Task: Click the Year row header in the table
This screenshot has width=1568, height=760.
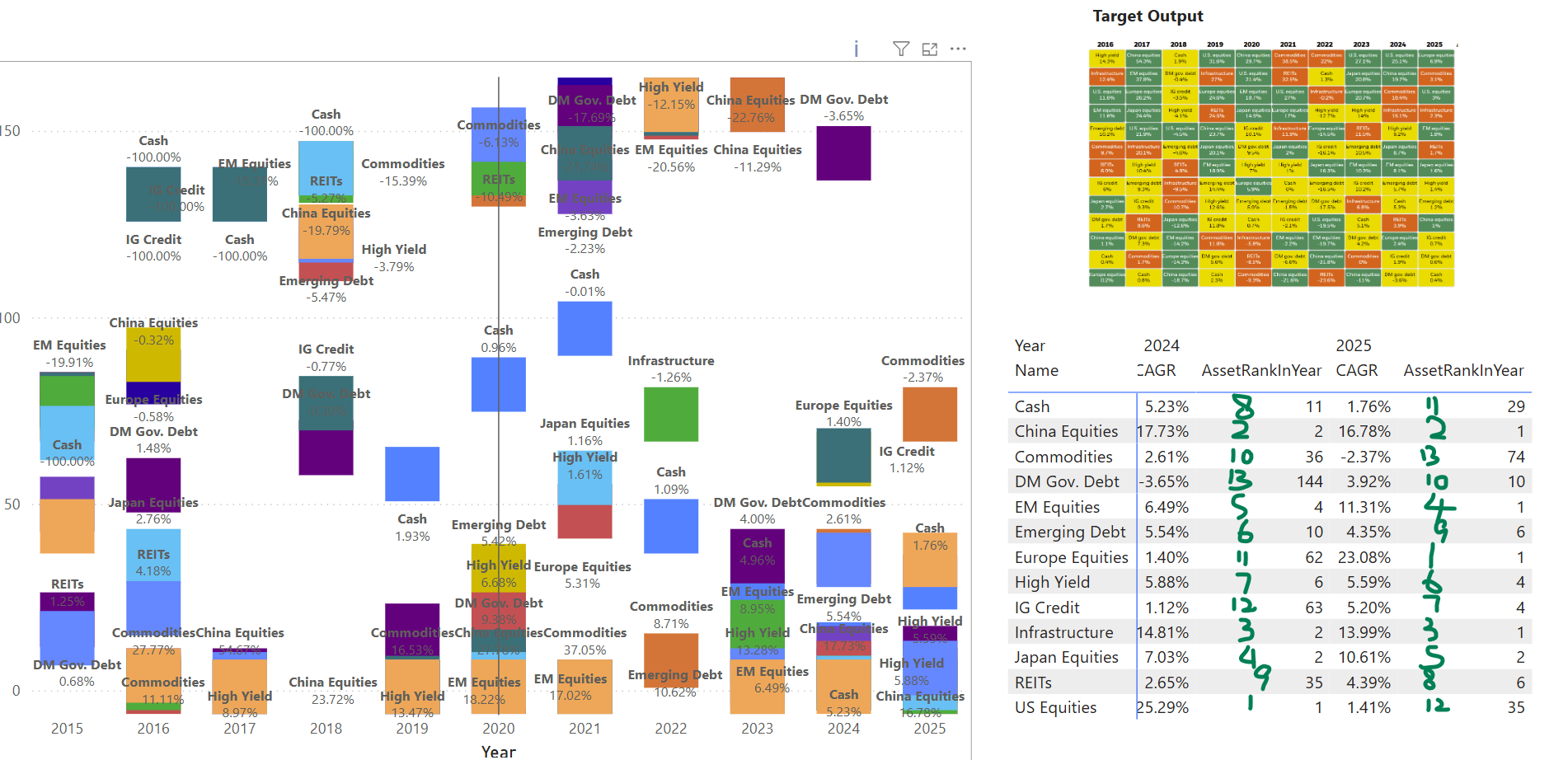Action: (x=1030, y=345)
